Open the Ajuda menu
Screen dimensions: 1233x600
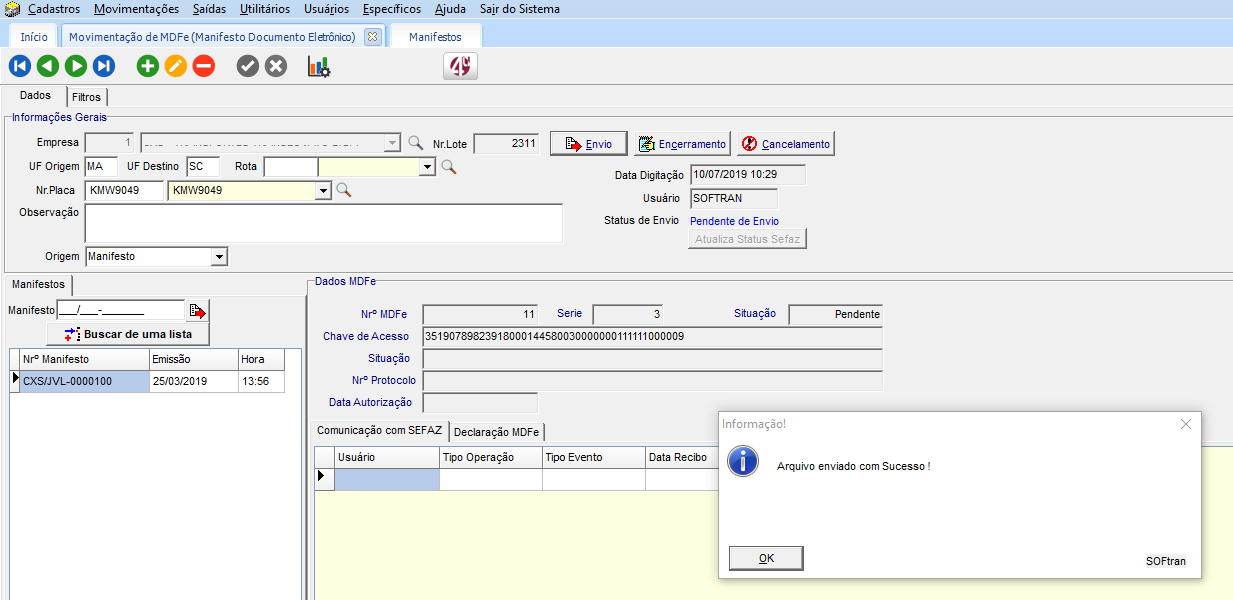click(450, 9)
